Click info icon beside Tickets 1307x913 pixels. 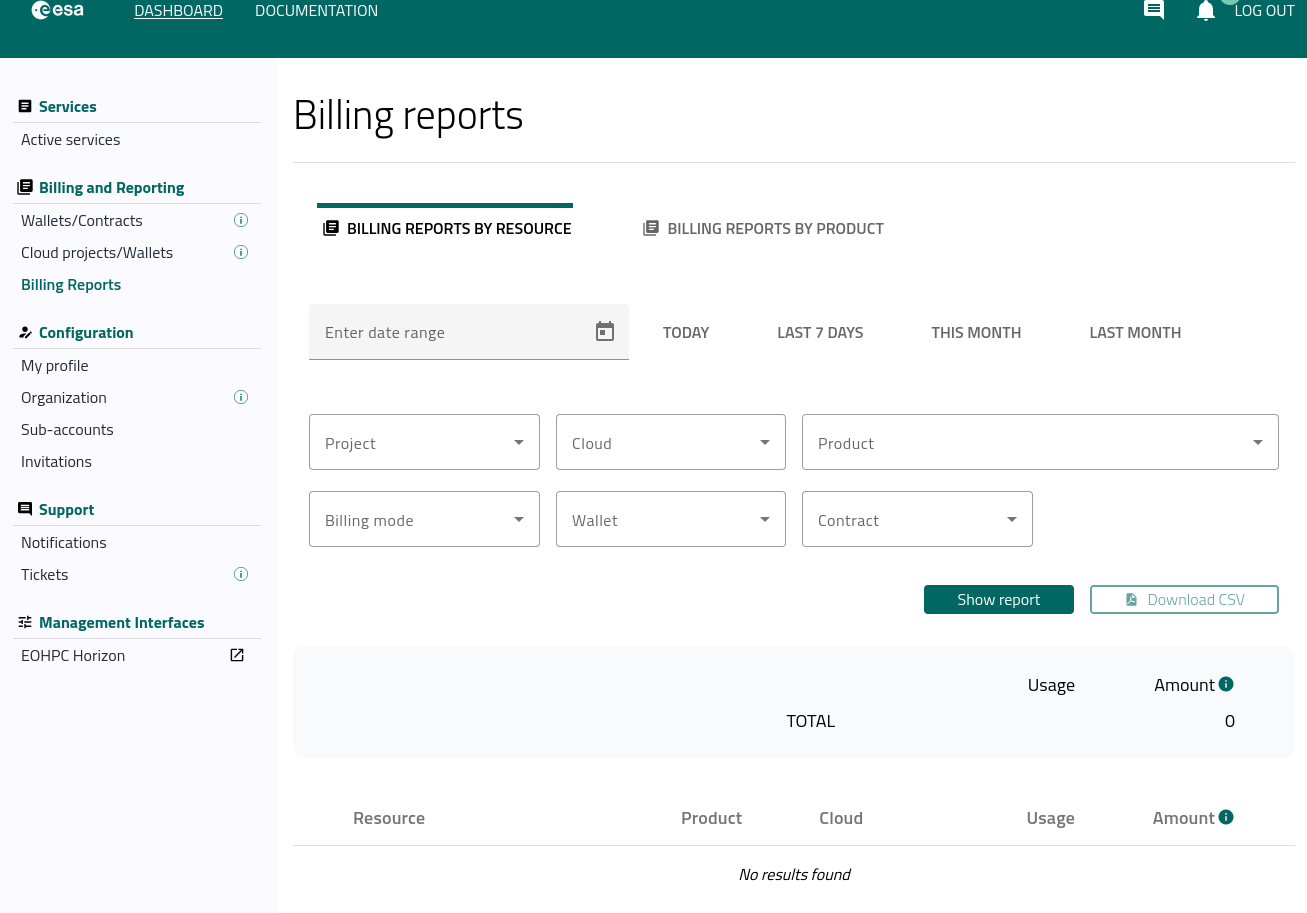(x=241, y=574)
